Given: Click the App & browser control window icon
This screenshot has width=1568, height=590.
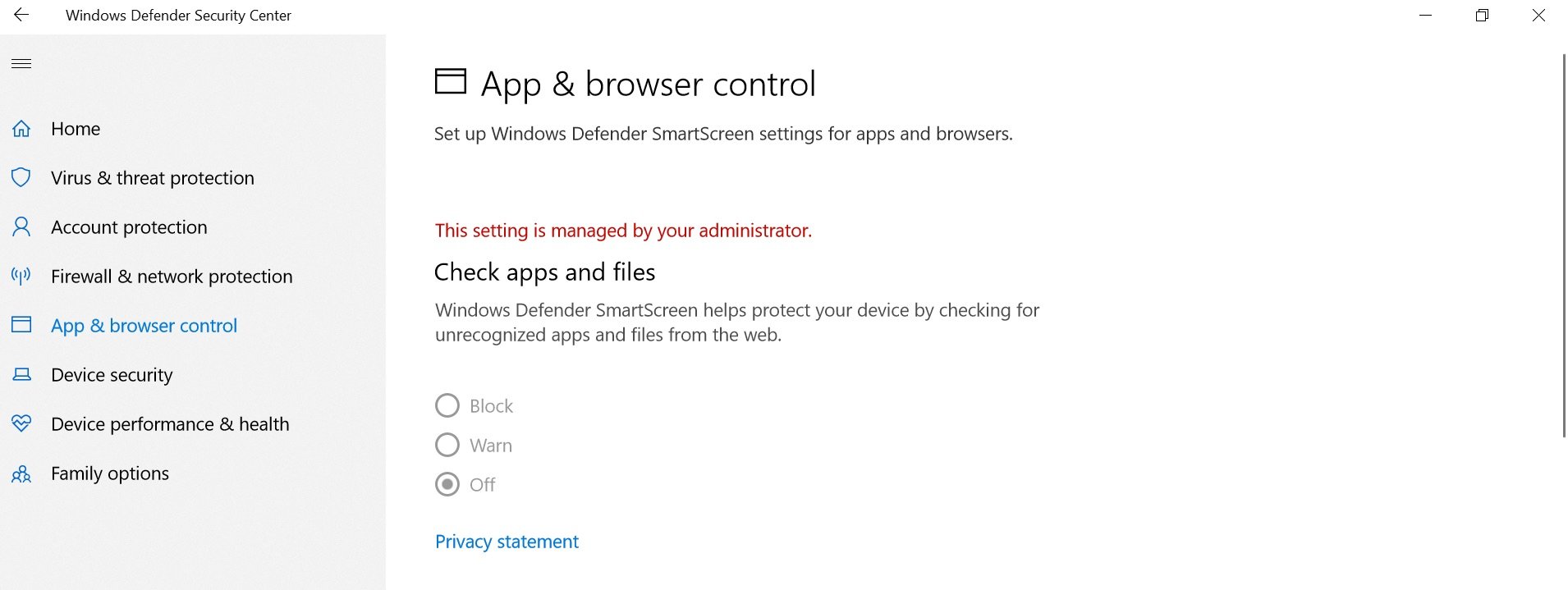Looking at the screenshot, I should [21, 325].
